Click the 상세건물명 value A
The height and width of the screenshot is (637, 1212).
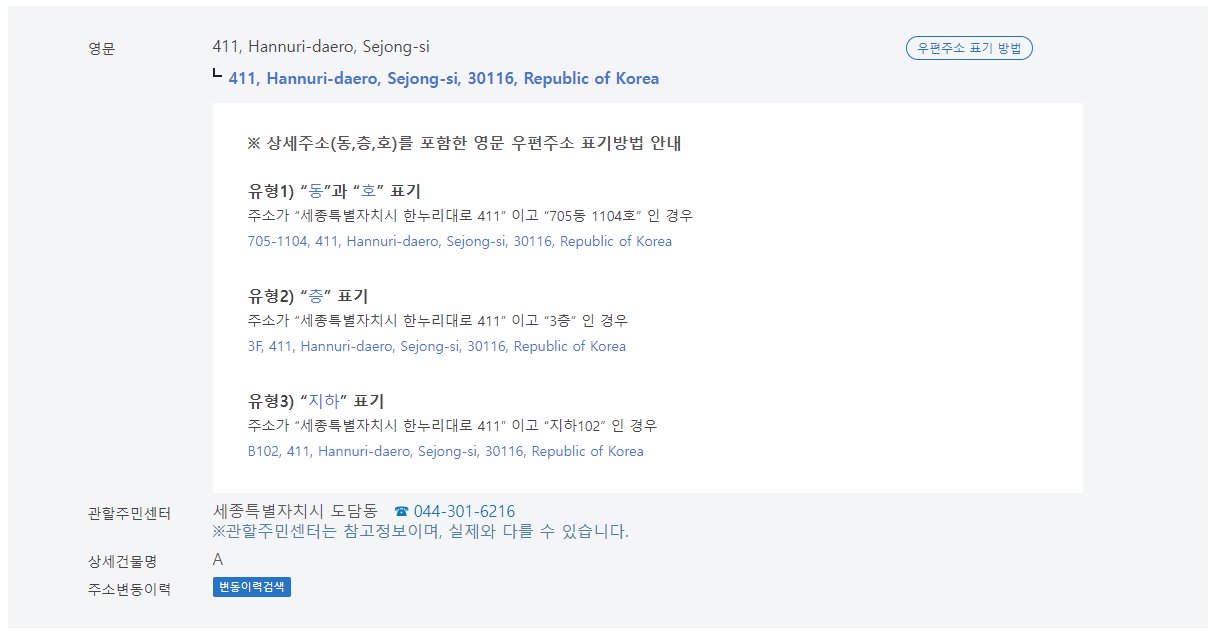[x=218, y=559]
